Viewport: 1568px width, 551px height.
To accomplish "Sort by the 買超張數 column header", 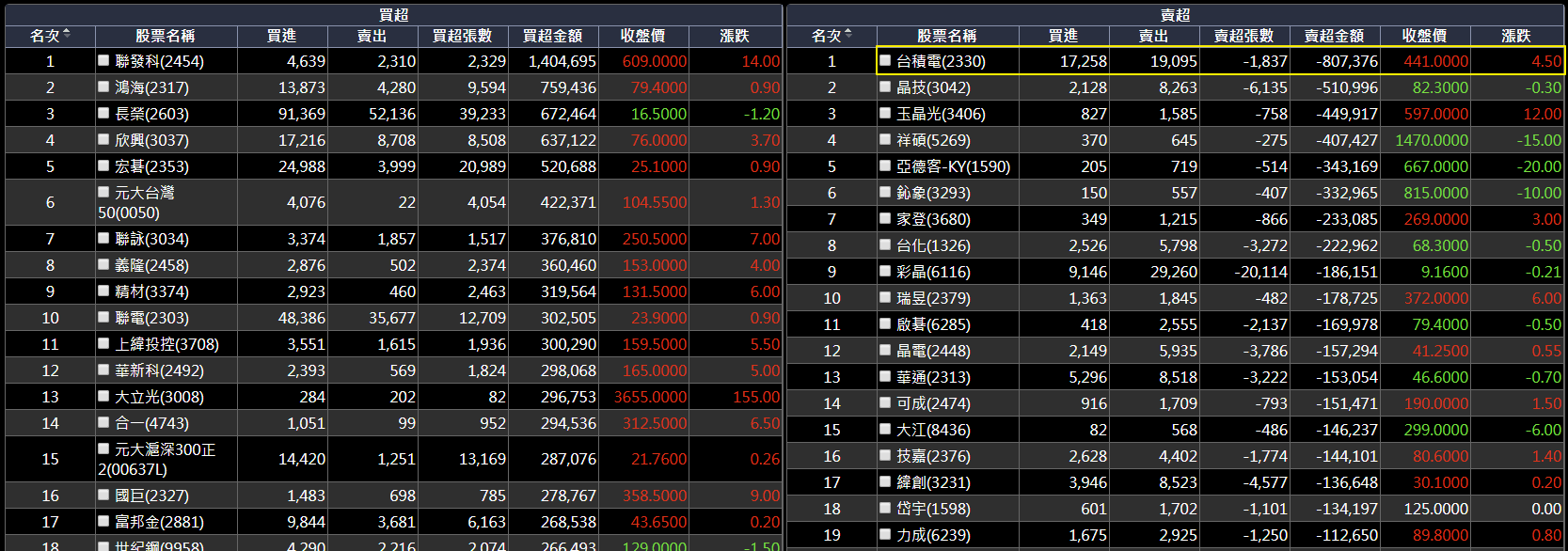I will tap(462, 36).
